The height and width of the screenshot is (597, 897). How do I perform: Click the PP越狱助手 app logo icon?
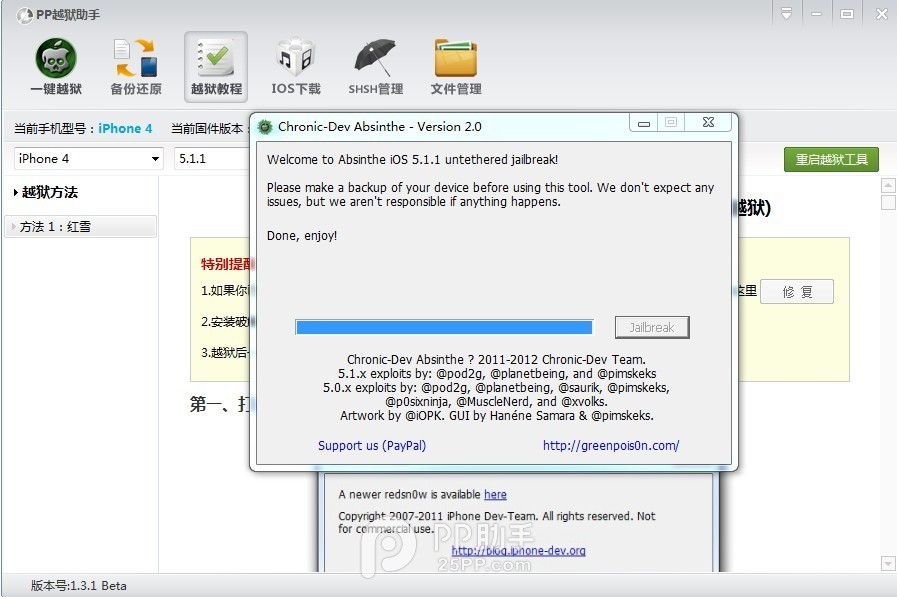pyautogui.click(x=25, y=15)
